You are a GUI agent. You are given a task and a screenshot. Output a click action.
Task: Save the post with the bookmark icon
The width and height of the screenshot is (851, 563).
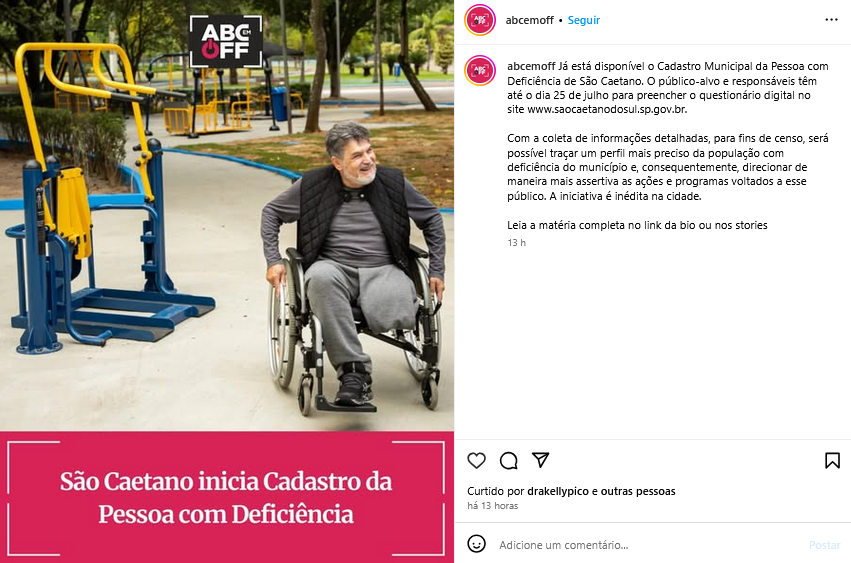(x=832, y=460)
